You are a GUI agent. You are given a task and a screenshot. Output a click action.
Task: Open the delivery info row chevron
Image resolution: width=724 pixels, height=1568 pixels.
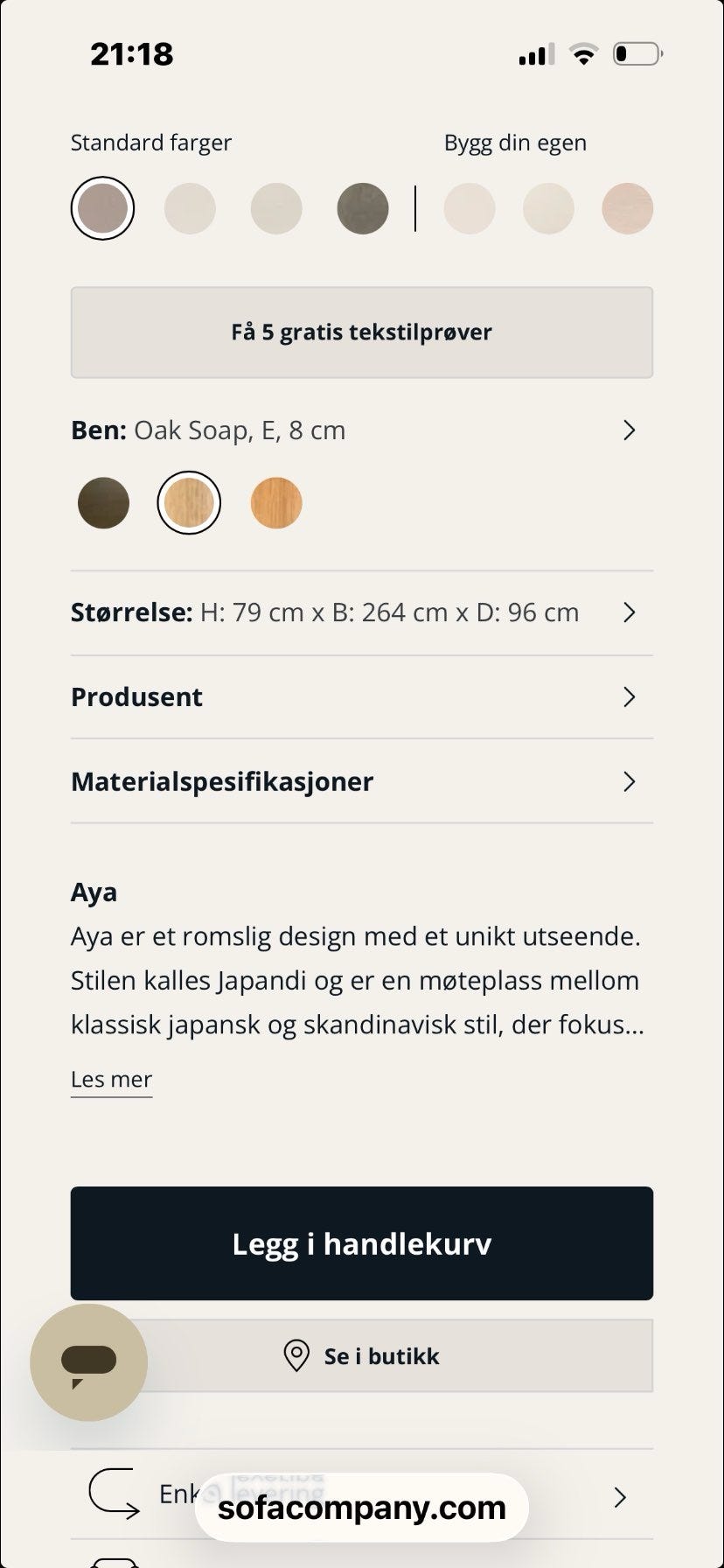(x=620, y=1497)
